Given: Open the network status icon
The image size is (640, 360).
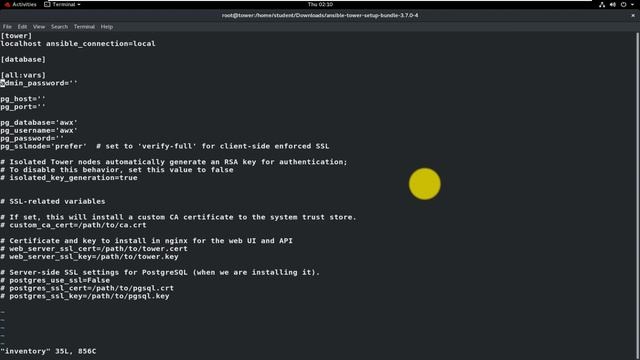Looking at the screenshot, I should click(x=602, y=4).
